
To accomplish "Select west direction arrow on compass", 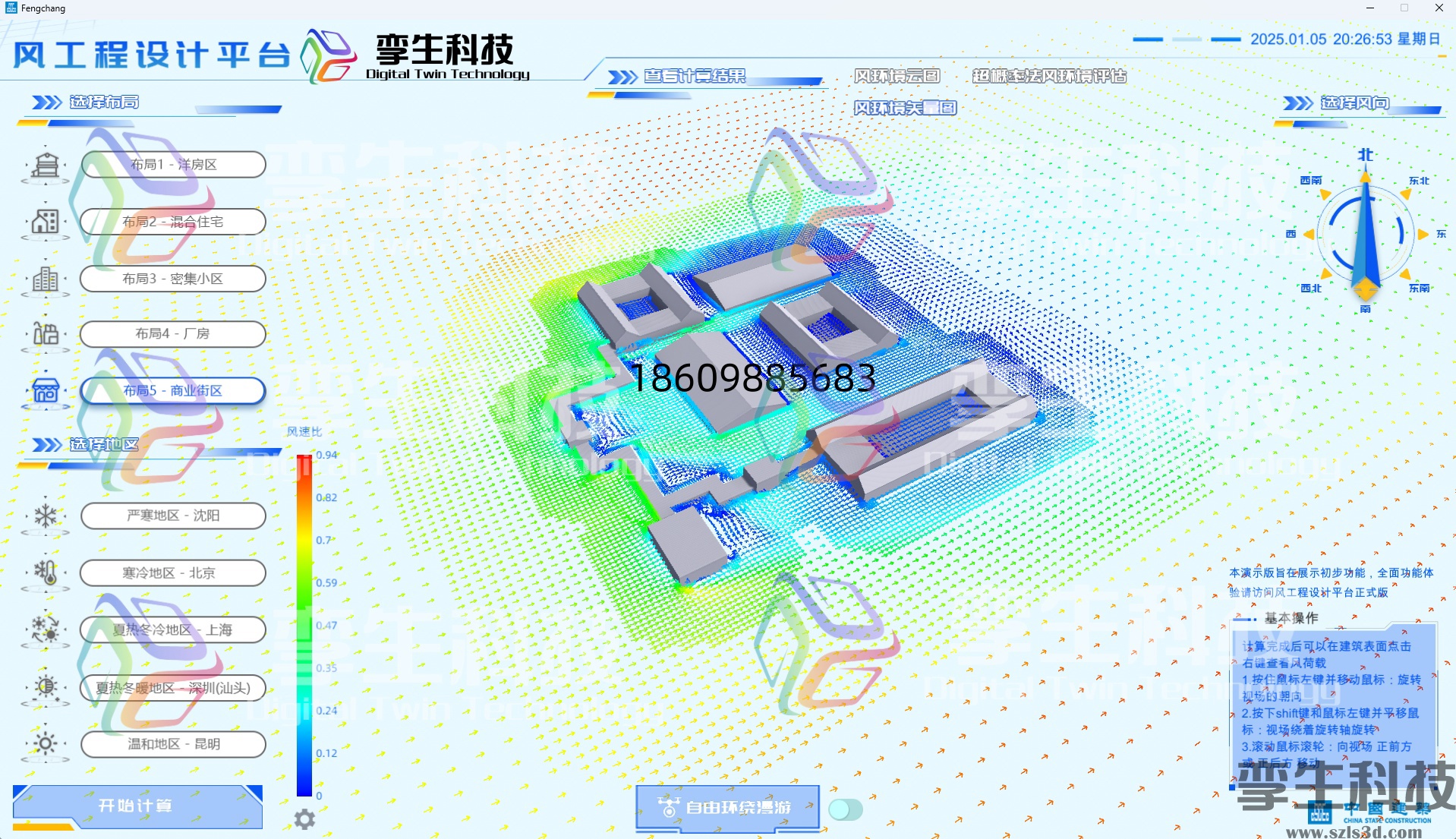I will pyautogui.click(x=1309, y=235).
